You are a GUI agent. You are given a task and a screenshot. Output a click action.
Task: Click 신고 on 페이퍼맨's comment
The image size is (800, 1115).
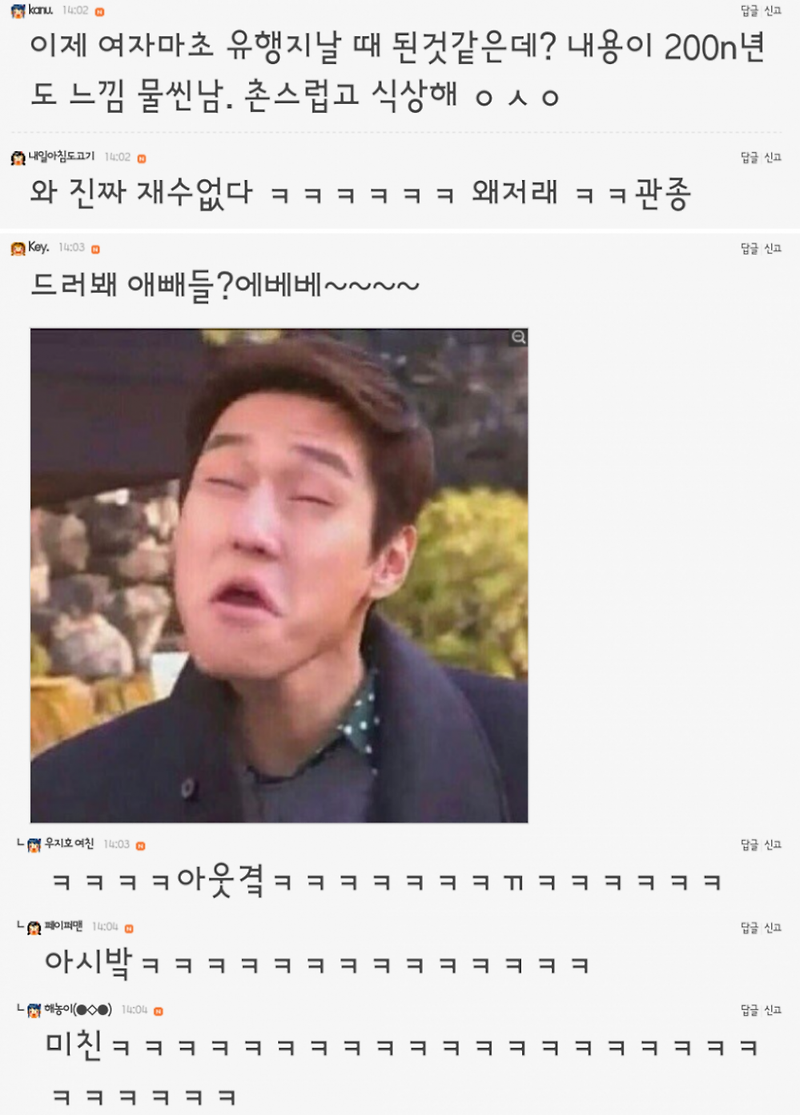coord(773,927)
